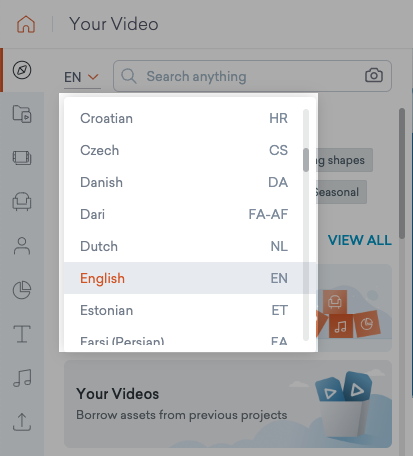Open the project folder icon in sidebar
The height and width of the screenshot is (456, 413).
[22, 114]
